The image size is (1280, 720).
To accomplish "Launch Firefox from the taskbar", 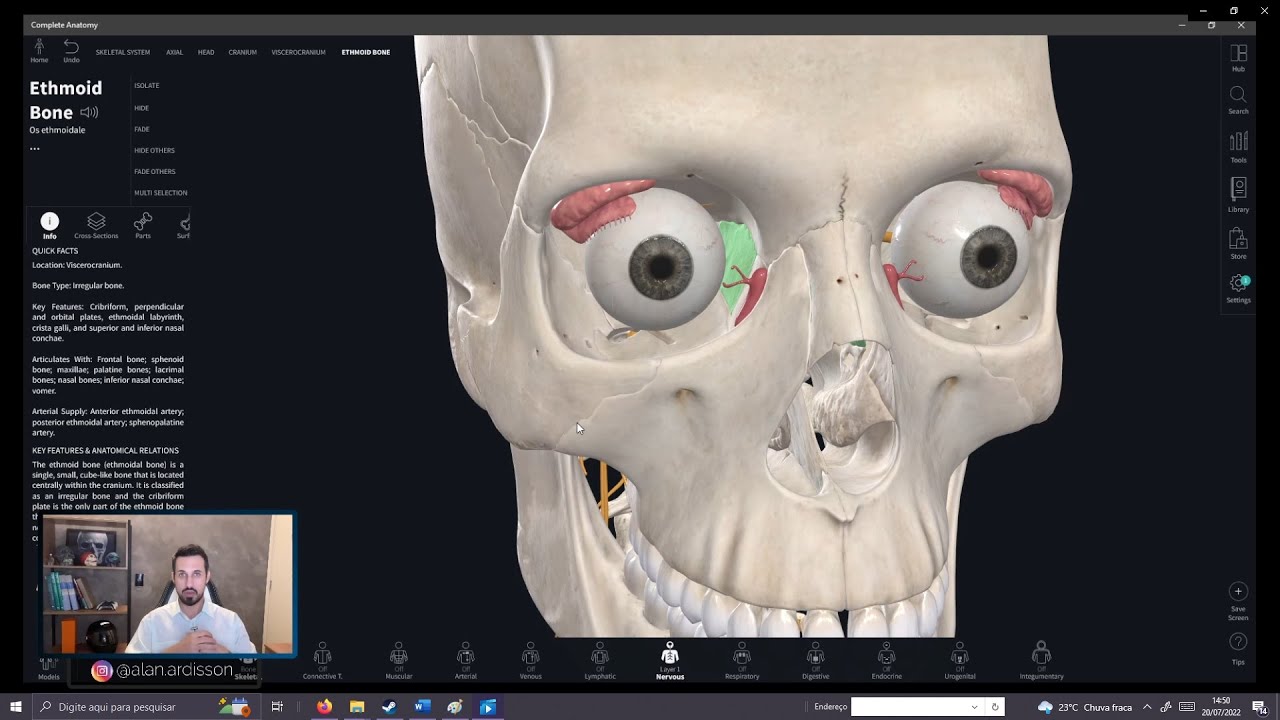I will (324, 707).
